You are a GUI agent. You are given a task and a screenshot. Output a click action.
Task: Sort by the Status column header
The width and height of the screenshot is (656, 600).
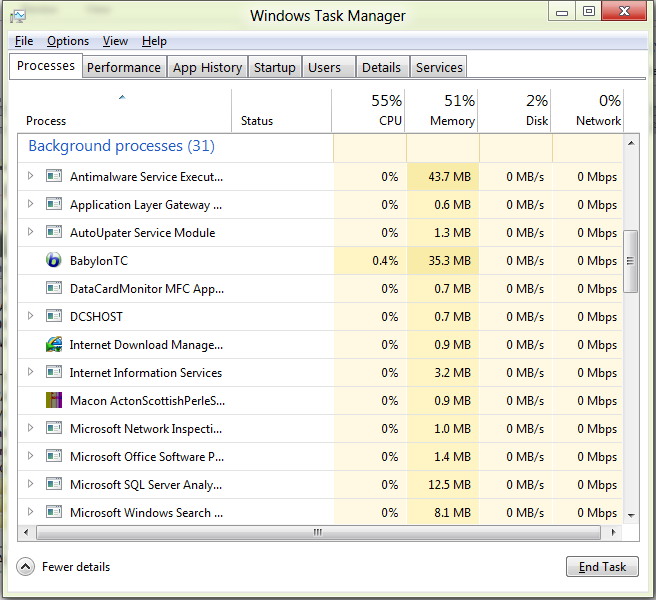[x=282, y=111]
